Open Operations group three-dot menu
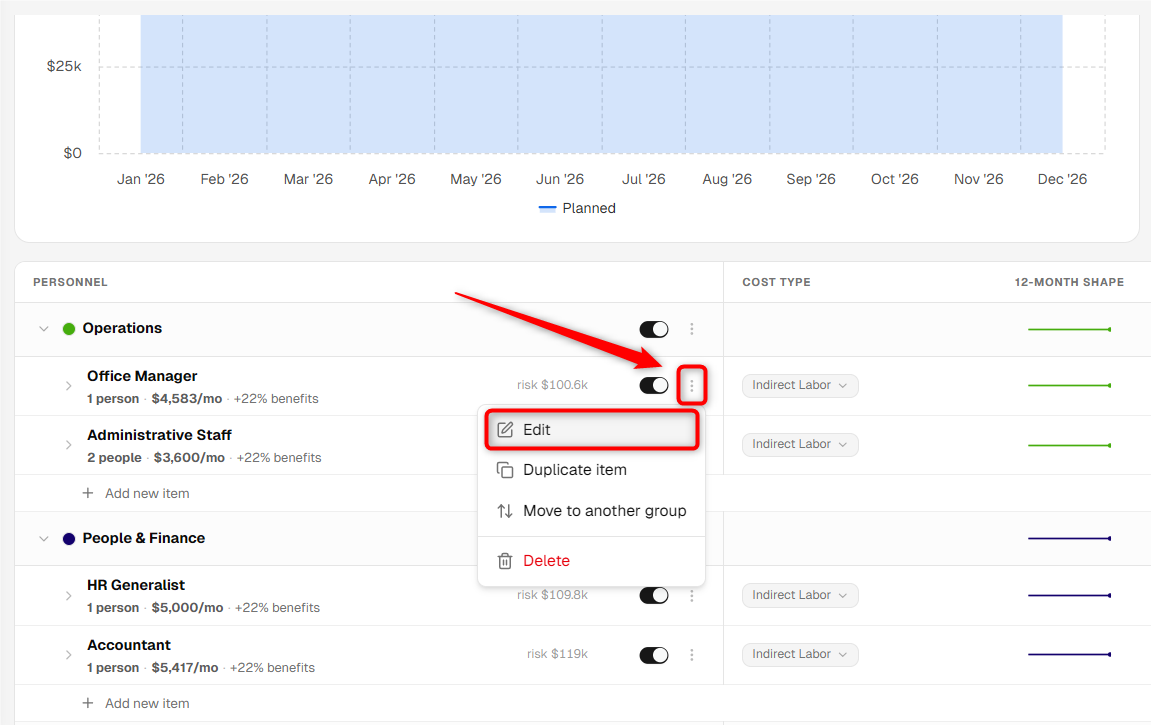This screenshot has height=725, width=1151. point(691,329)
